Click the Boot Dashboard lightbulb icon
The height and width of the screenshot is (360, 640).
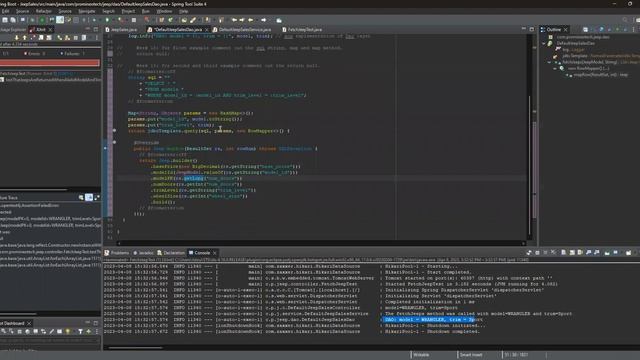68,331
